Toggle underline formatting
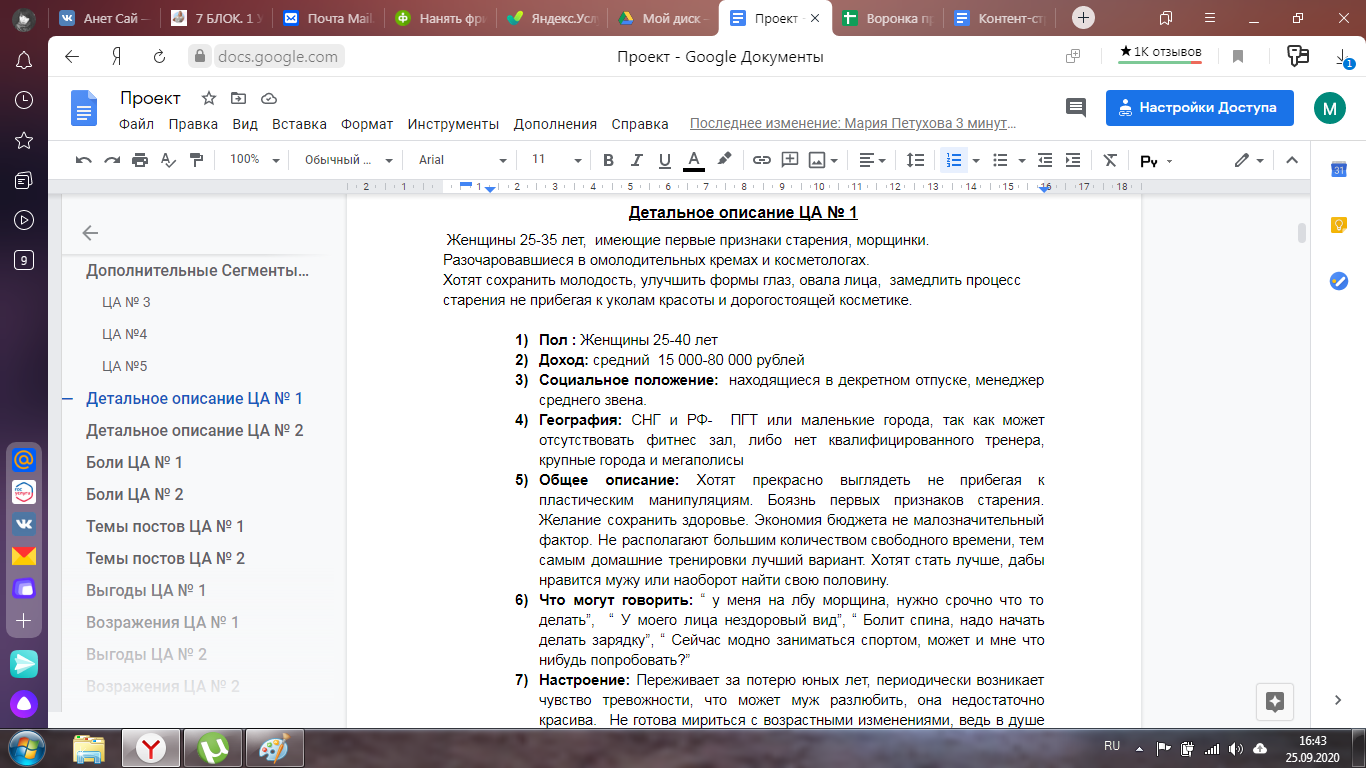Viewport: 1366px width, 768px height. pyautogui.click(x=664, y=160)
